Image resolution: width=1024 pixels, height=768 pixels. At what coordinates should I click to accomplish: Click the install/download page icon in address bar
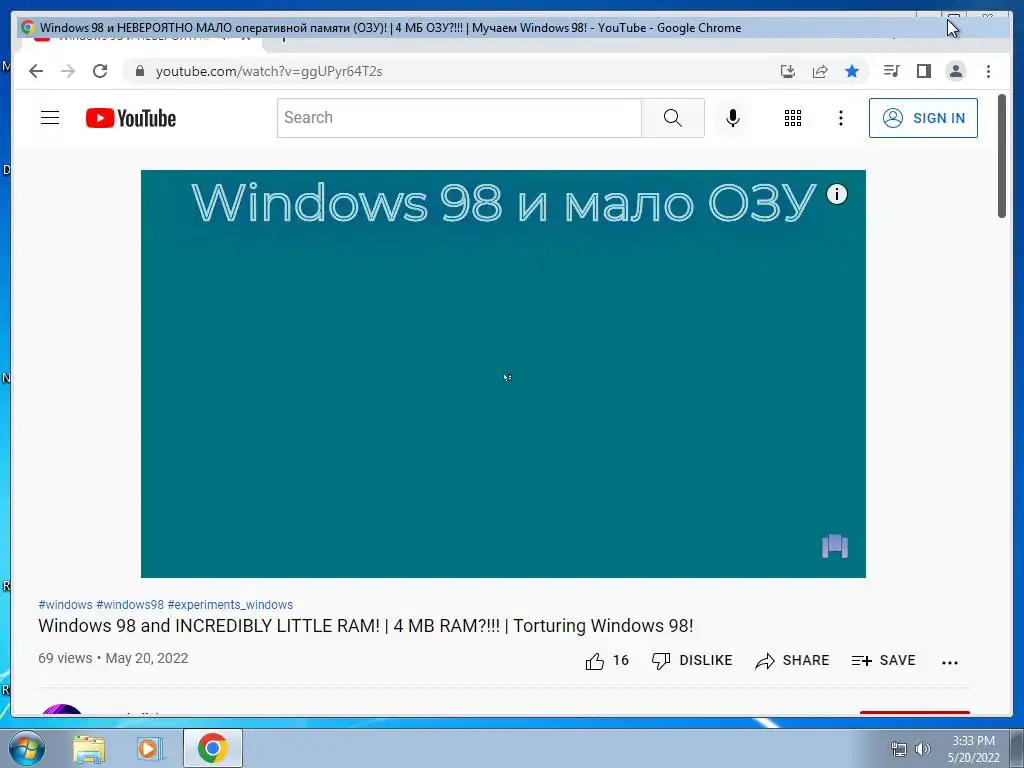pyautogui.click(x=788, y=71)
